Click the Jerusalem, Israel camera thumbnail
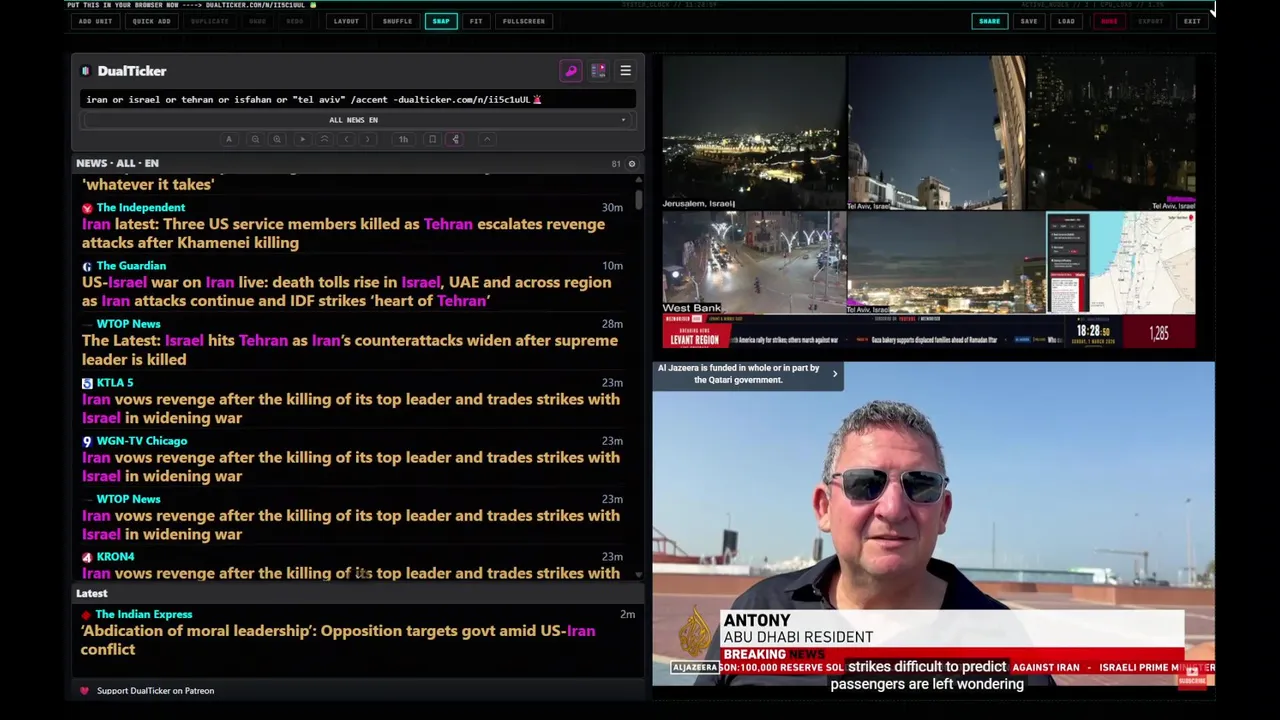This screenshot has width=1280, height=720. (x=754, y=133)
